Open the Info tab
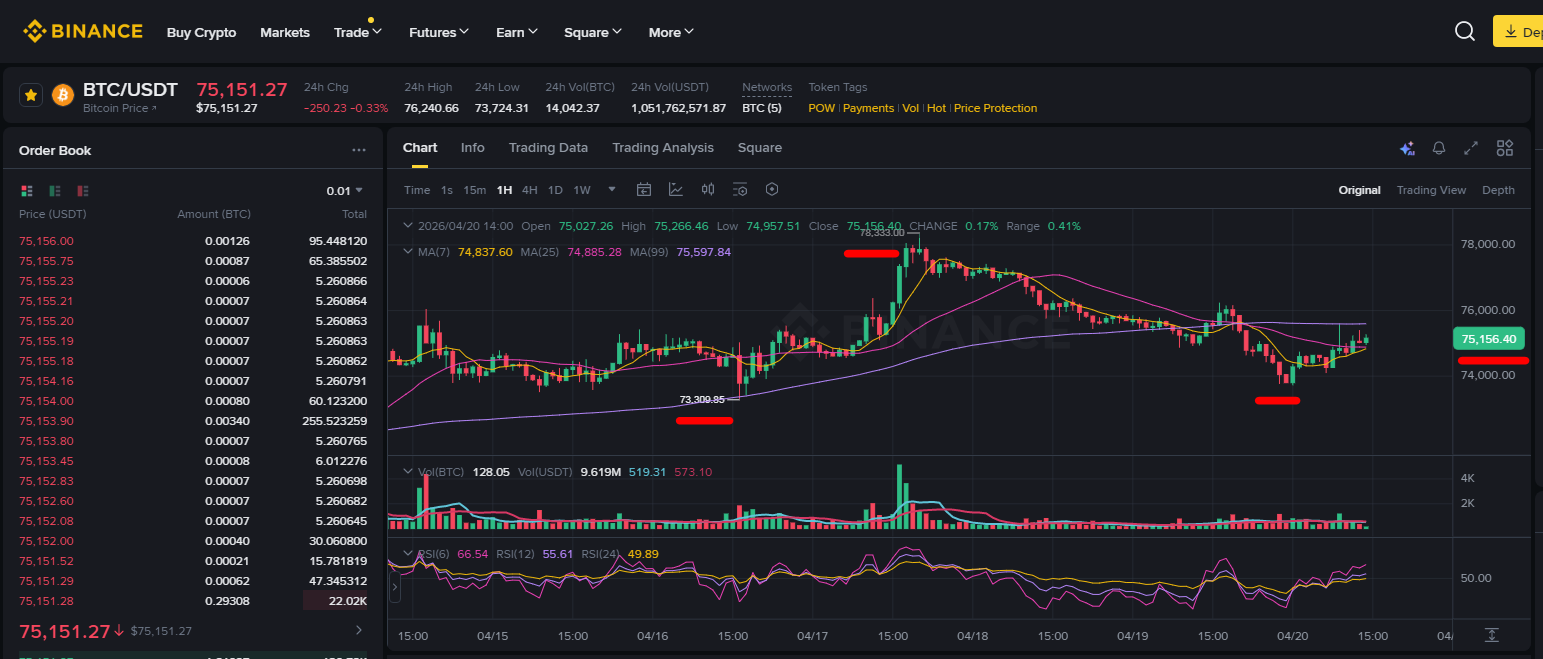The image size is (1543, 659). click(473, 148)
